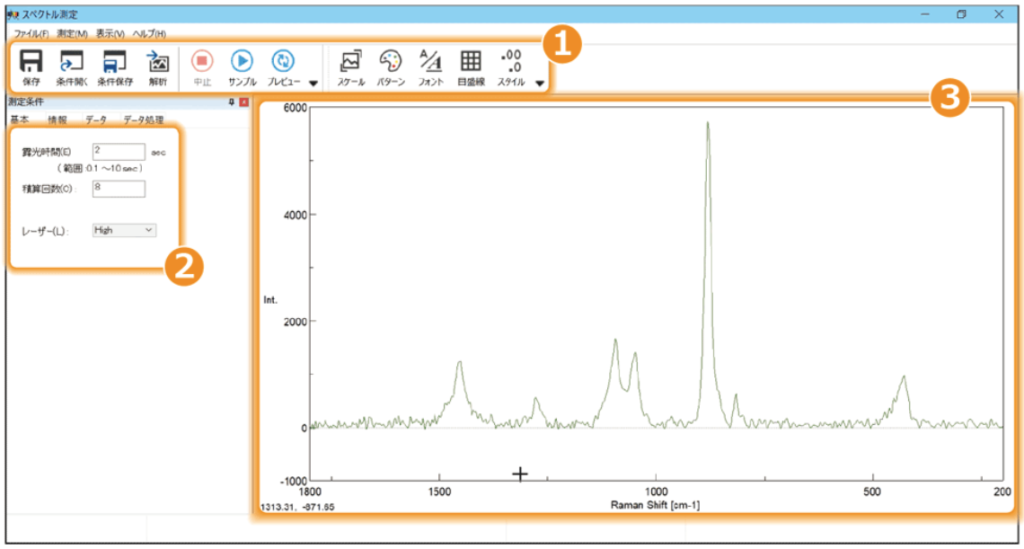Click the スタイル (Style) icon
Image resolution: width=1024 pixels, height=549 pixels.
(x=511, y=66)
